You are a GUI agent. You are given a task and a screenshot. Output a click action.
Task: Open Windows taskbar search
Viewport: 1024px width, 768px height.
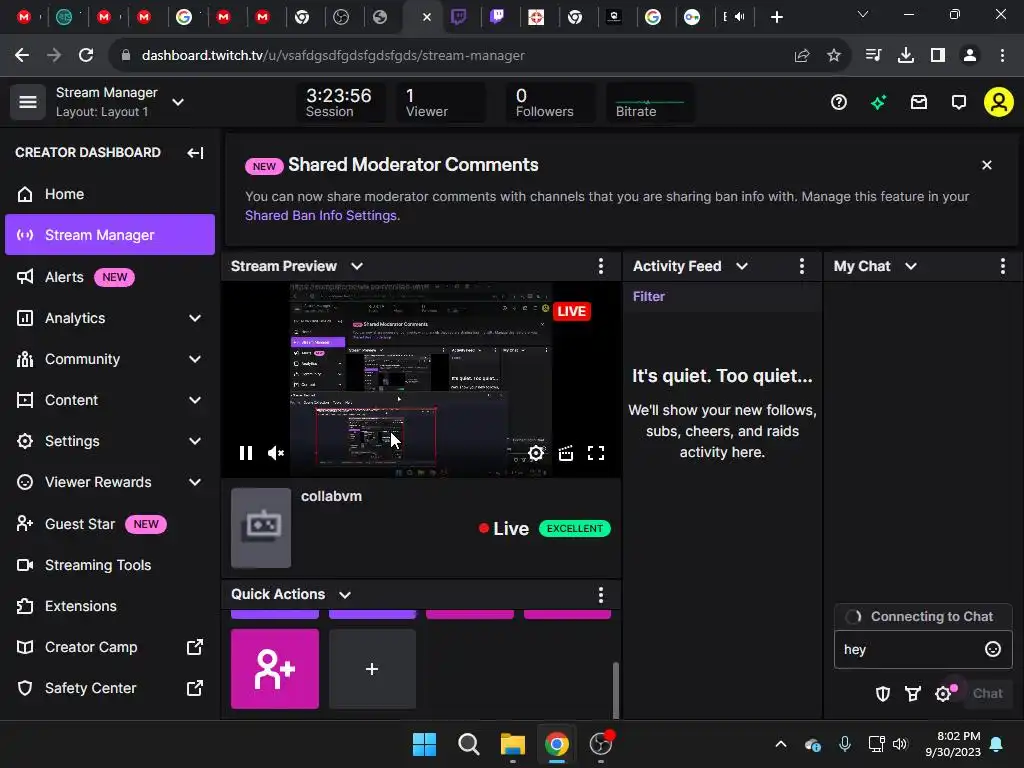coord(468,744)
